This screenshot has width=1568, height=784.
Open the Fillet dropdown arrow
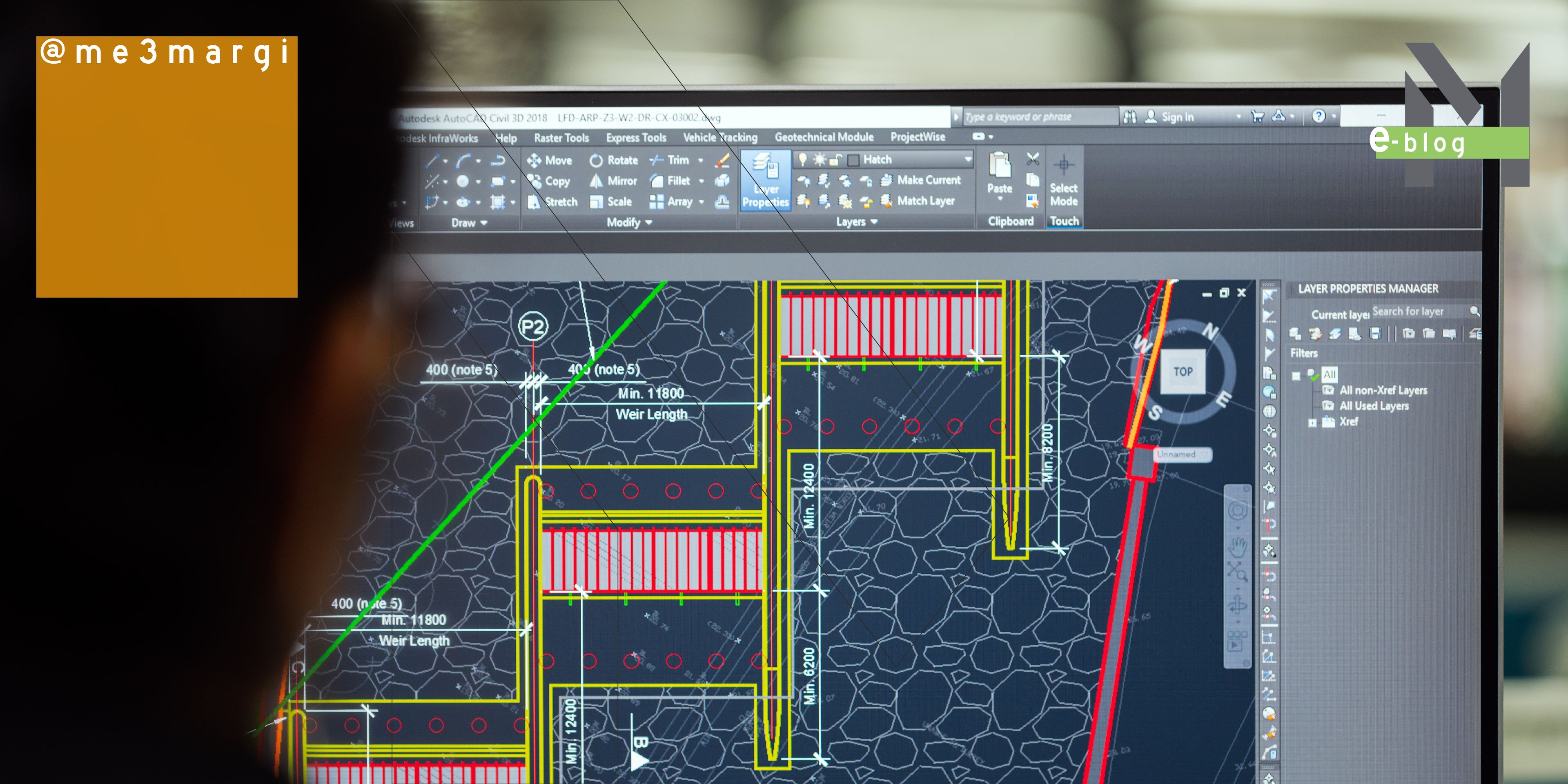pyautogui.click(x=701, y=181)
